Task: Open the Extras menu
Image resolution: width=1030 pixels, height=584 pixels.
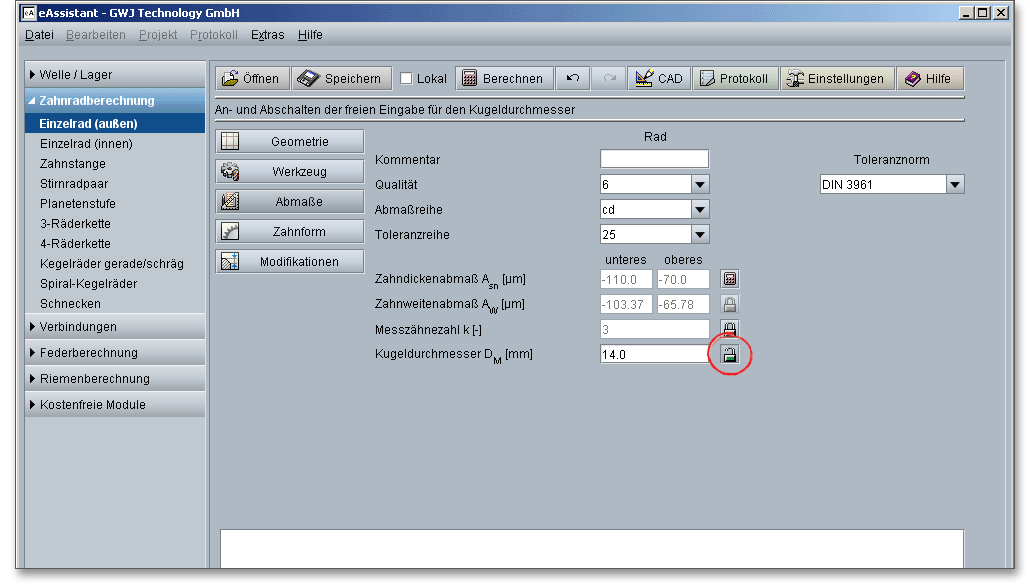Action: (x=267, y=35)
